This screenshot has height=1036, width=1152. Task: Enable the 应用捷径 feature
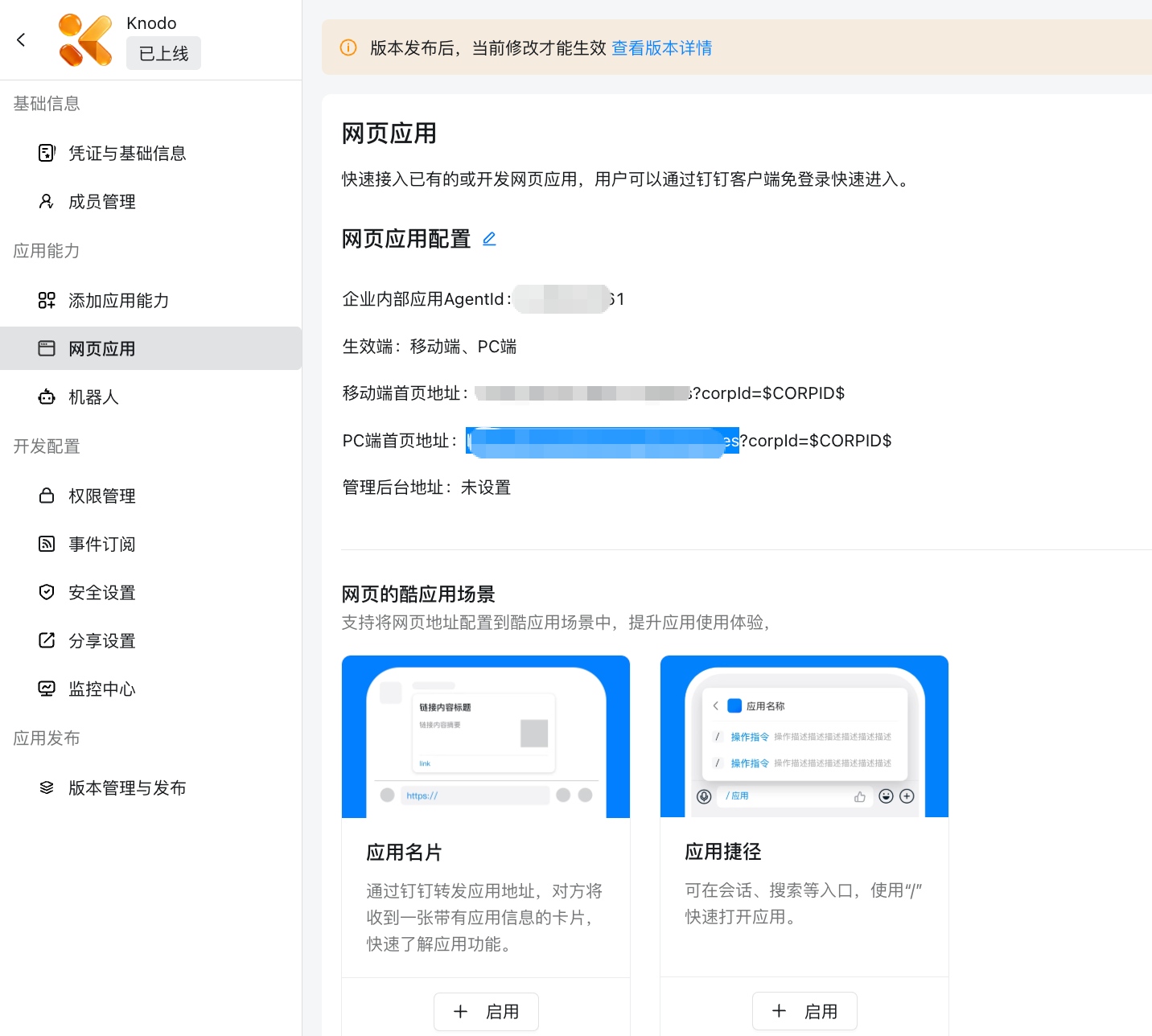pos(804,1010)
